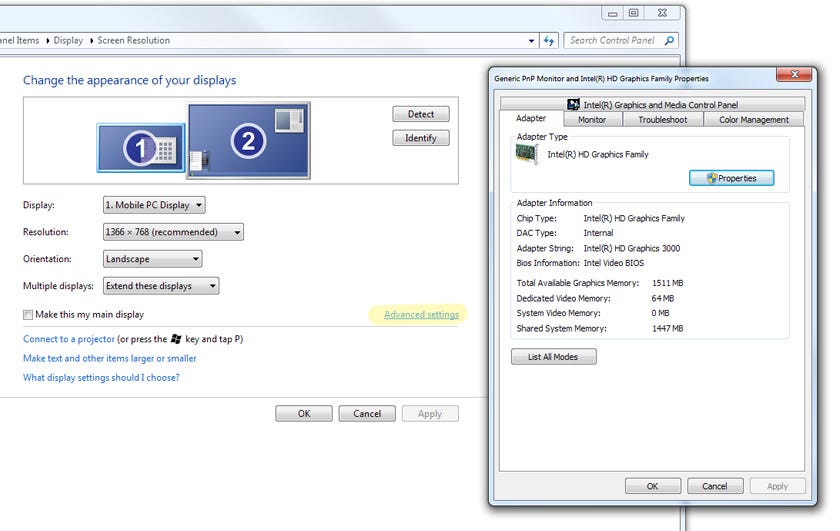Click the Adapter String value Intel(R) HD Graphics 3000
The width and height of the screenshot is (840, 531).
click(632, 248)
